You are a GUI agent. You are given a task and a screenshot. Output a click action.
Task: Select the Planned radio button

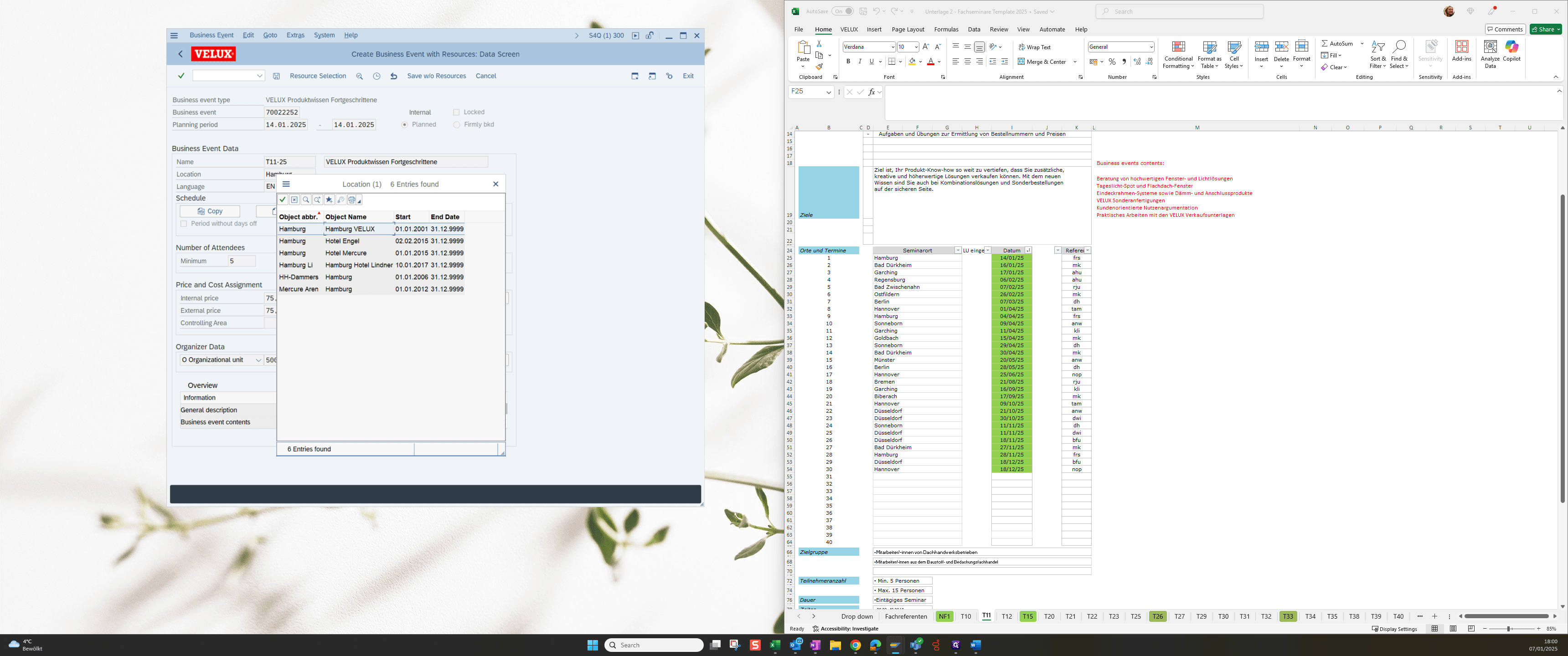pos(404,125)
